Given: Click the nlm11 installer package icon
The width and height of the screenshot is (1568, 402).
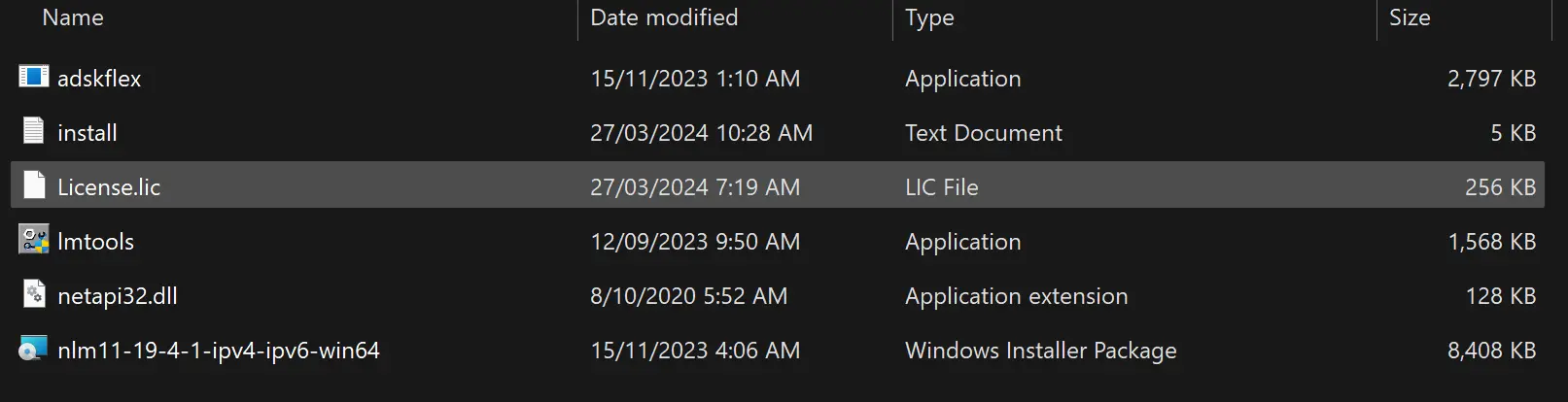Looking at the screenshot, I should coord(34,349).
